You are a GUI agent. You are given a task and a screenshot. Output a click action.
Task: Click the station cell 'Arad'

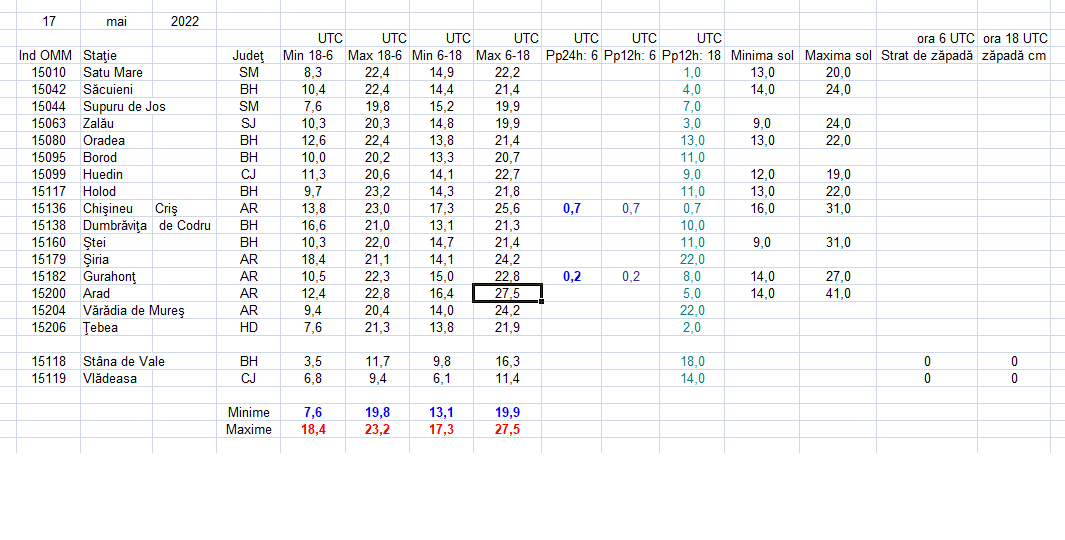(116, 293)
